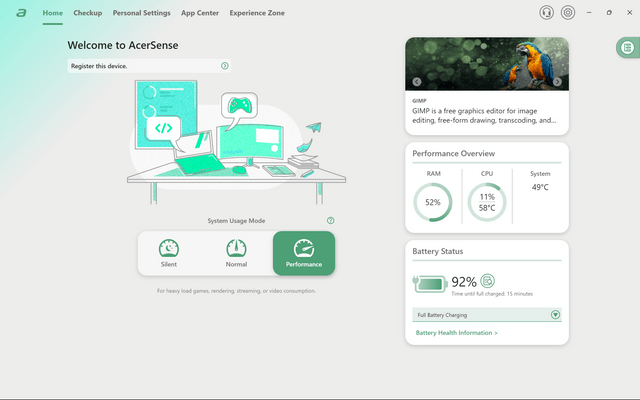Click the desk workspace illustration

[x=236, y=142]
